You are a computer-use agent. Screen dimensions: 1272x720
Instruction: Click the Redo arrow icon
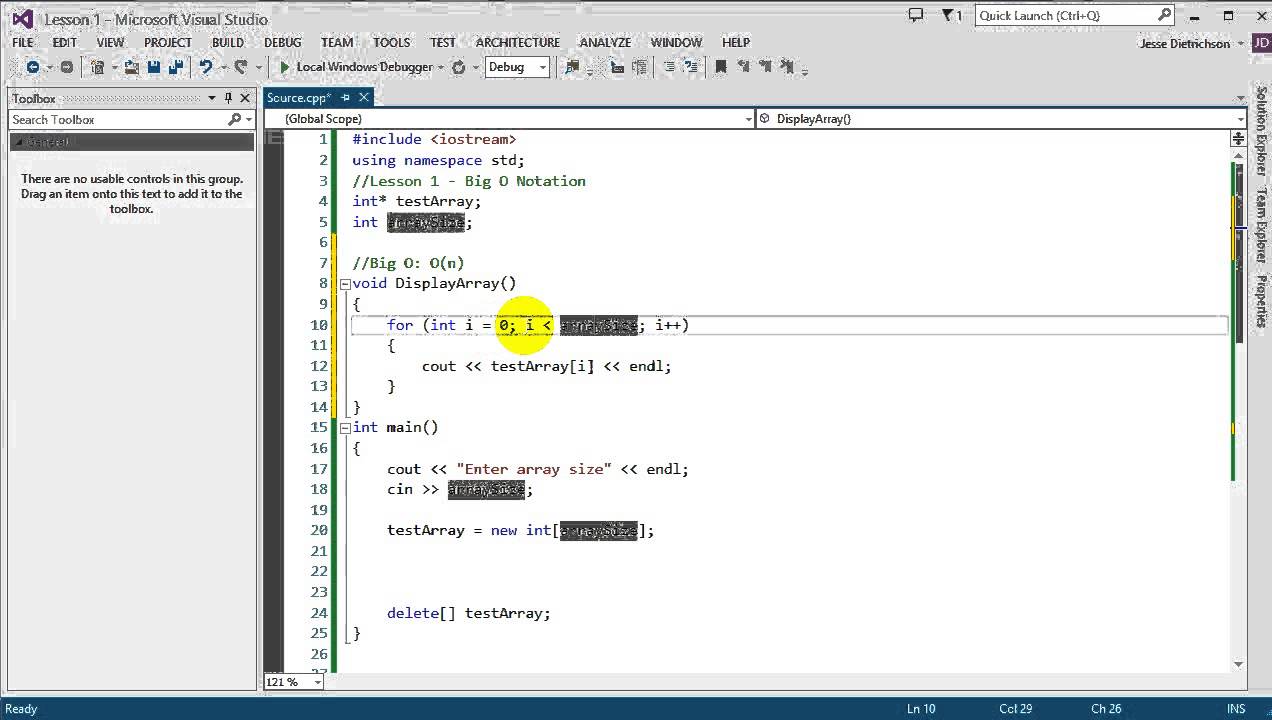click(241, 67)
